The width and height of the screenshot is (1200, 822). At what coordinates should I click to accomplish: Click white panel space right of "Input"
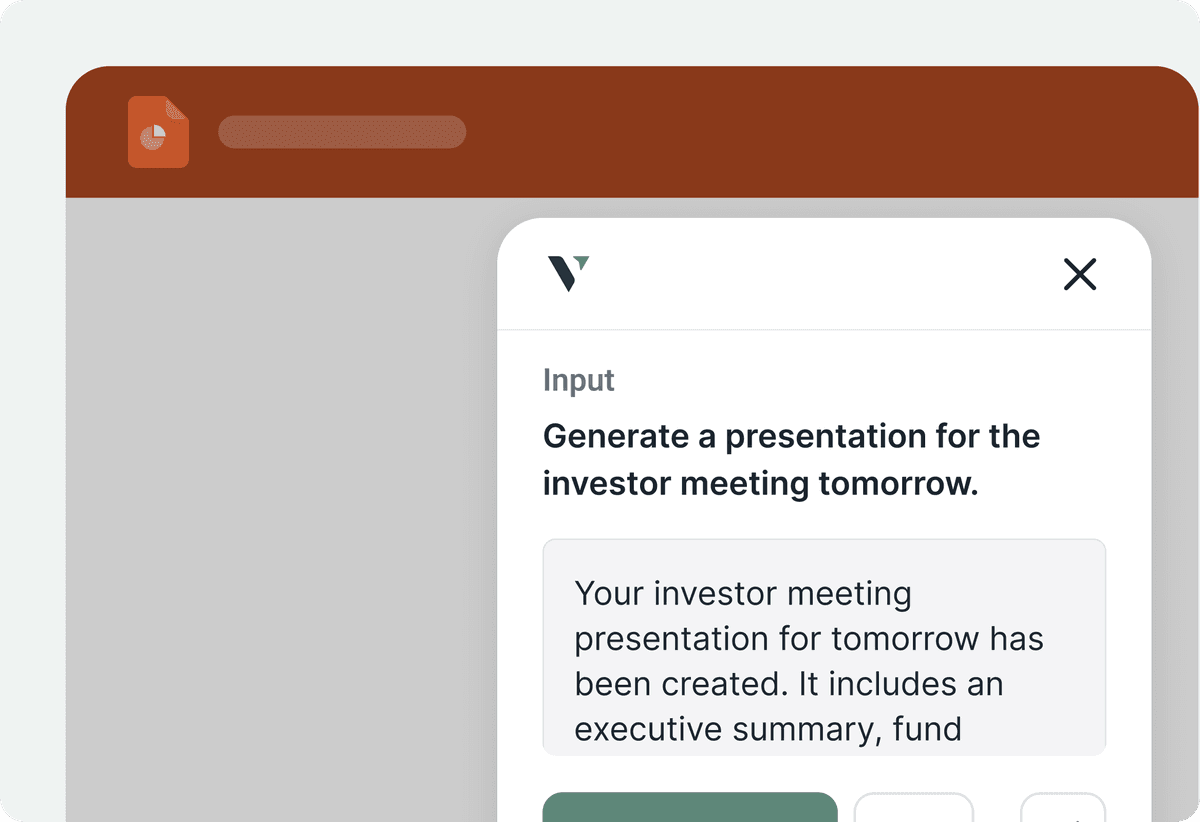click(x=850, y=381)
